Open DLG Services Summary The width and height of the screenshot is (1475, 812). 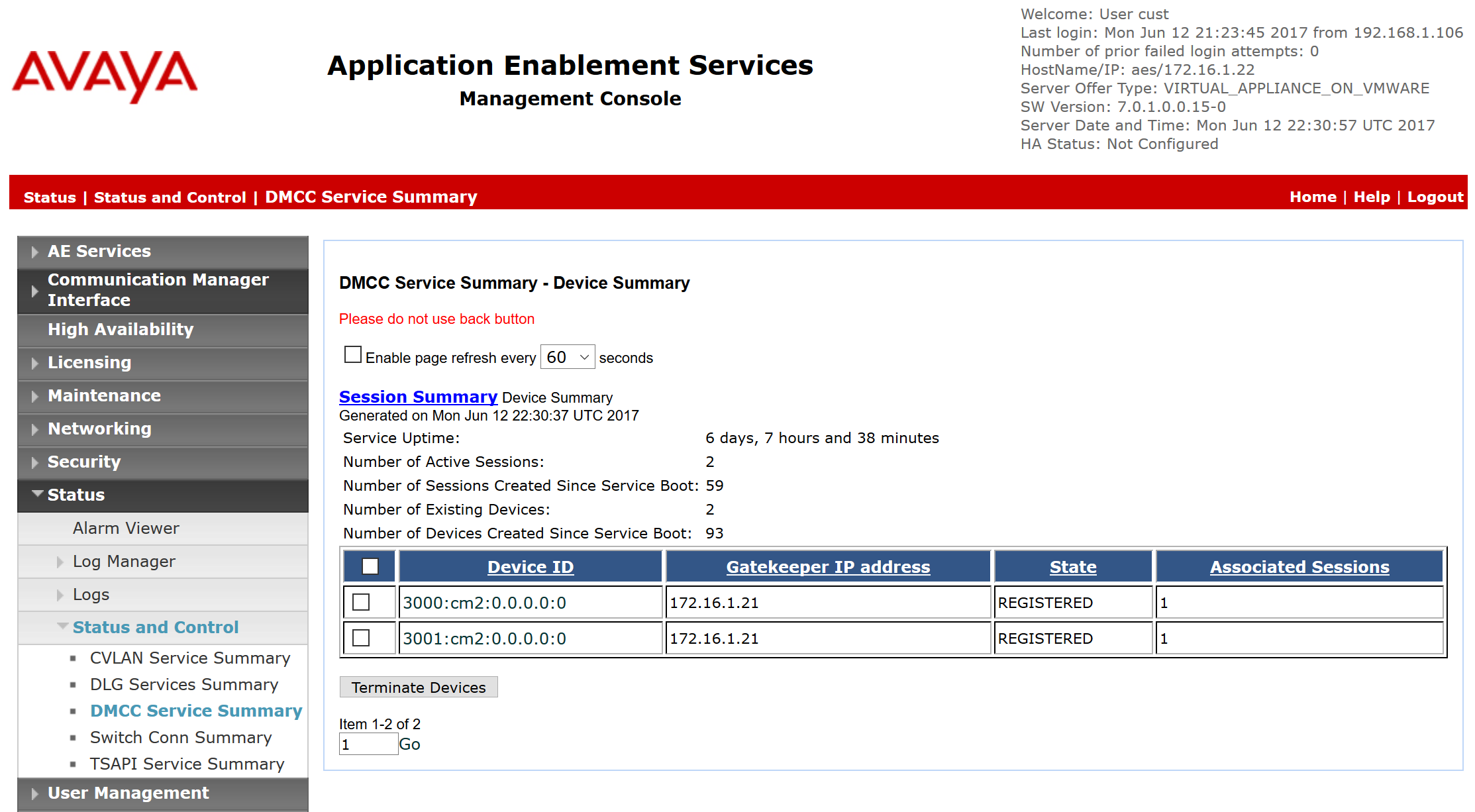184,685
